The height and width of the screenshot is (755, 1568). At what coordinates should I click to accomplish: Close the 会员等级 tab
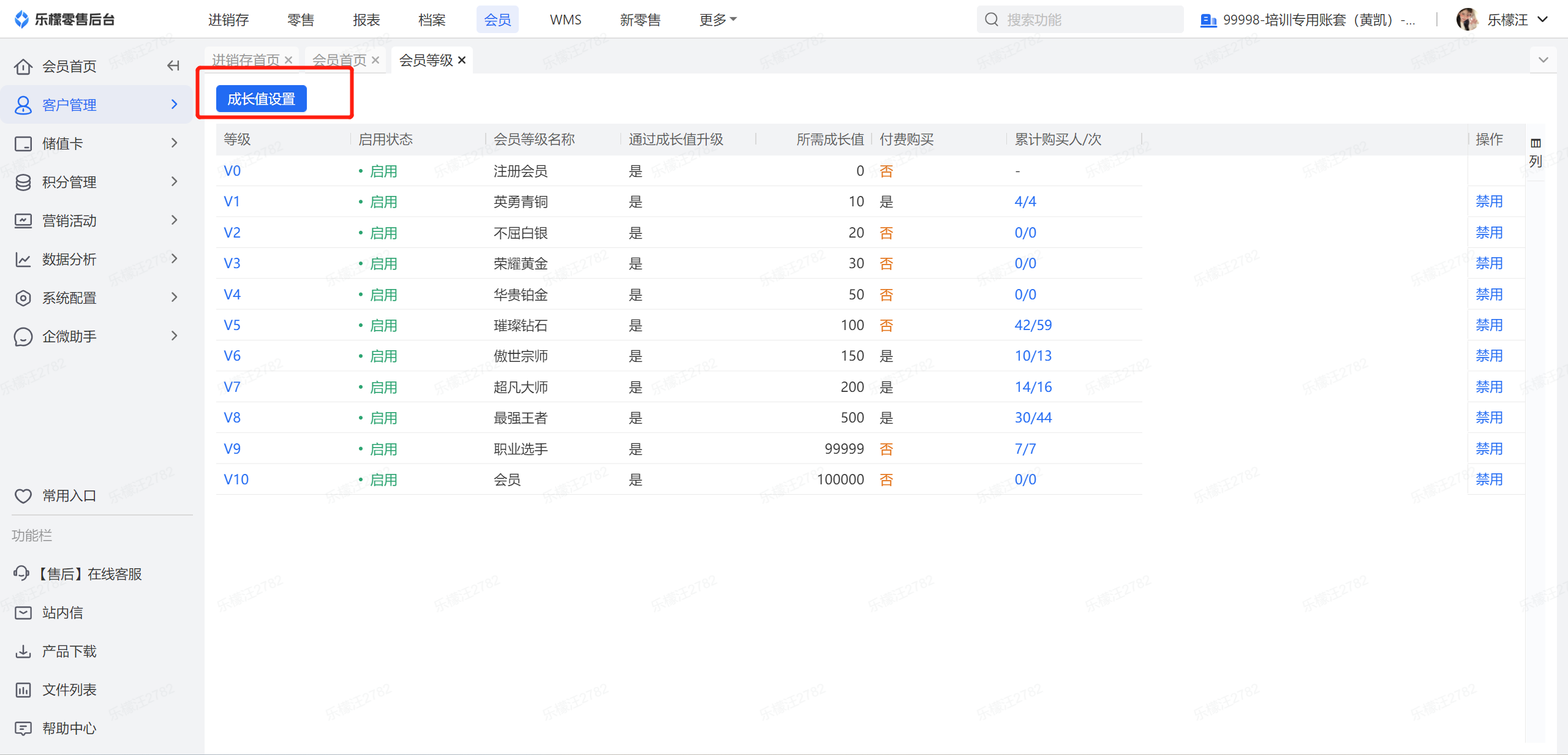coord(462,60)
